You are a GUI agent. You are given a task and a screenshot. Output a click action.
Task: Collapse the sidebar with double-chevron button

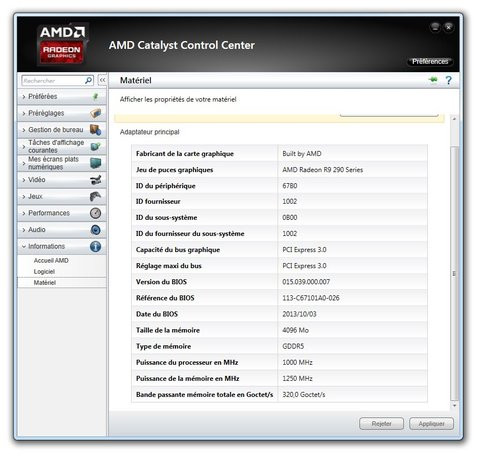tap(102, 80)
